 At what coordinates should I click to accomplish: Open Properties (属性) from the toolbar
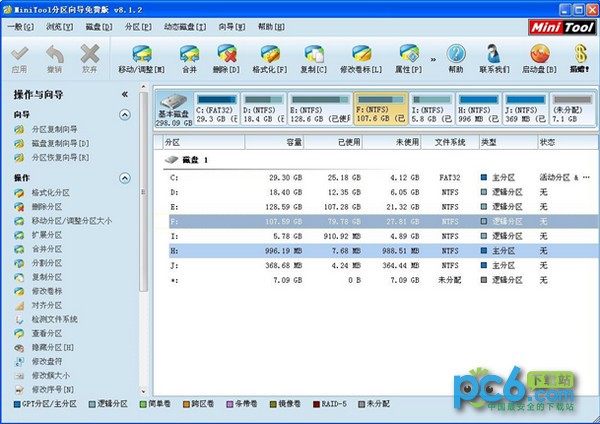coord(409,54)
